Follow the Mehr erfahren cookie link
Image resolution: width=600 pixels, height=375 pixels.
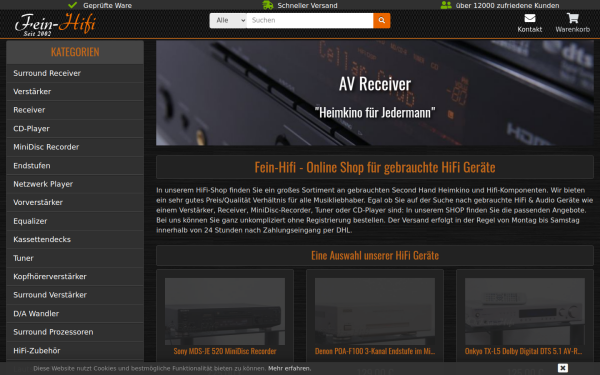point(289,368)
